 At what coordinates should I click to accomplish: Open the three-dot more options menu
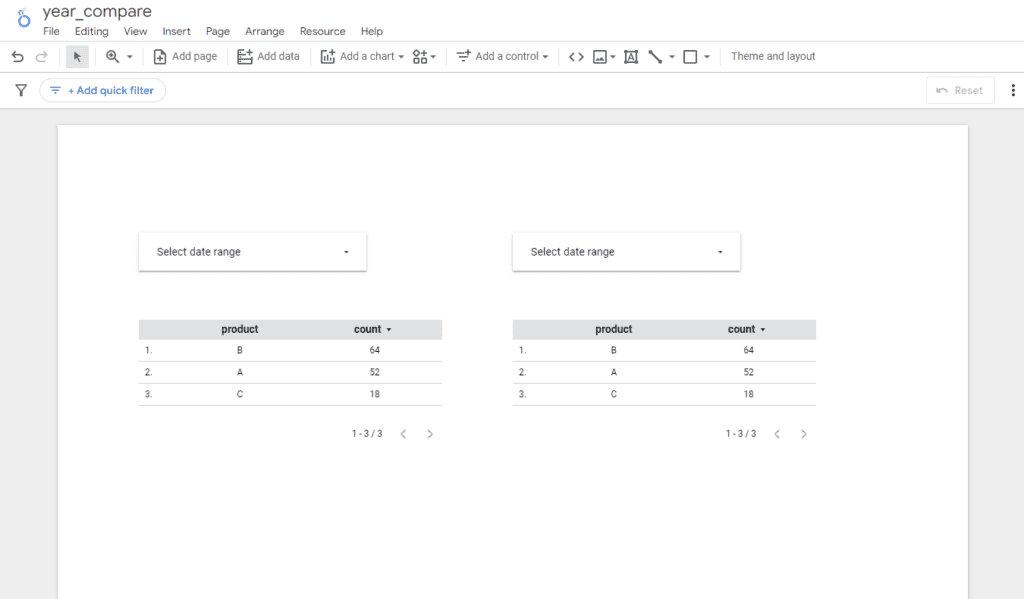click(x=1013, y=90)
